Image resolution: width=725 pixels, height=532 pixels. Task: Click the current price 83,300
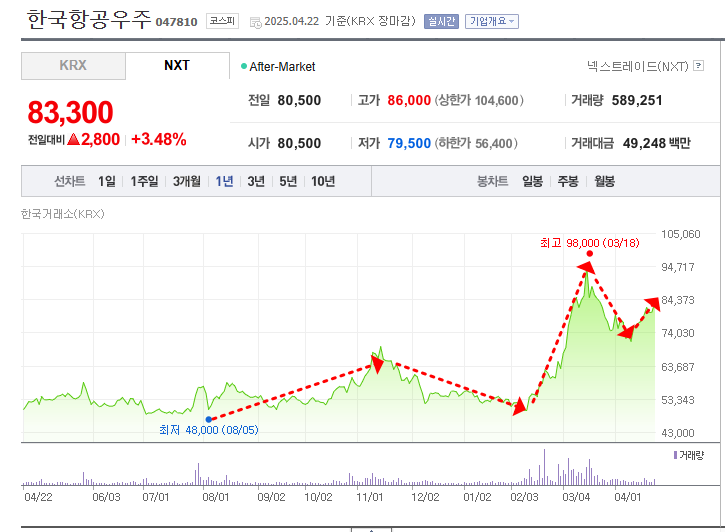point(70,112)
